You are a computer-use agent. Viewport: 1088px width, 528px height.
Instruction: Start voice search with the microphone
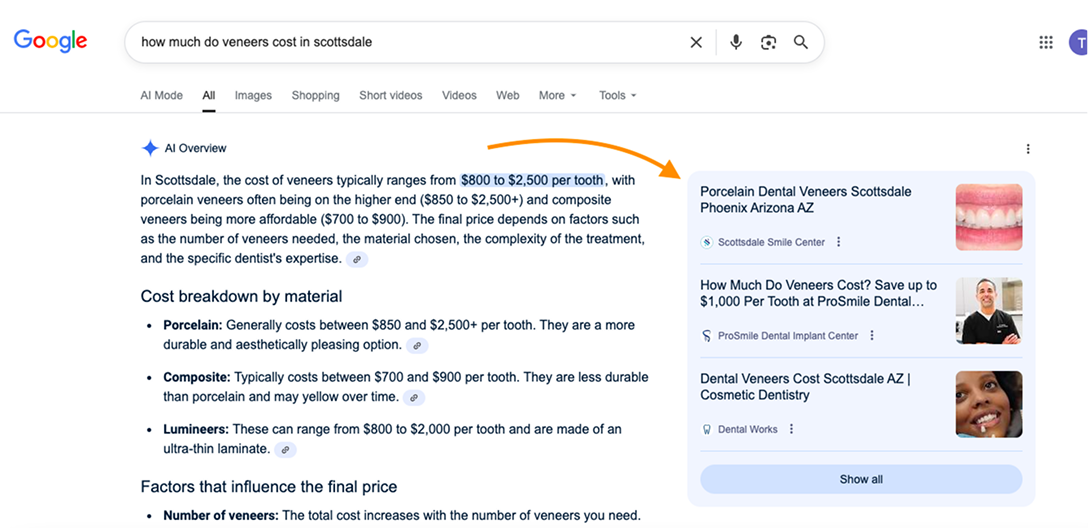[x=736, y=42]
